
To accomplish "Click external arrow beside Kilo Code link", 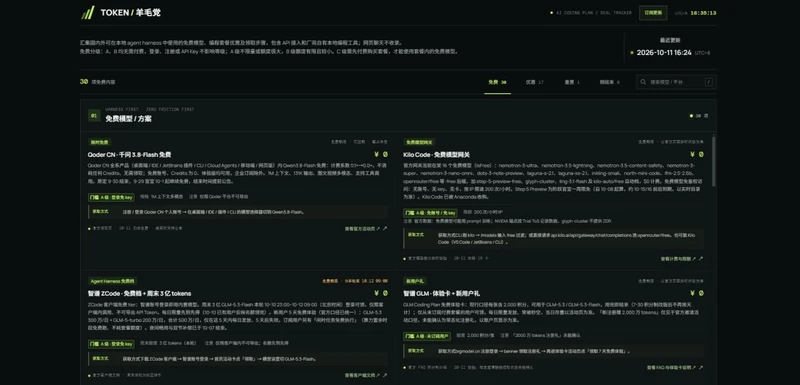I will (701, 259).
